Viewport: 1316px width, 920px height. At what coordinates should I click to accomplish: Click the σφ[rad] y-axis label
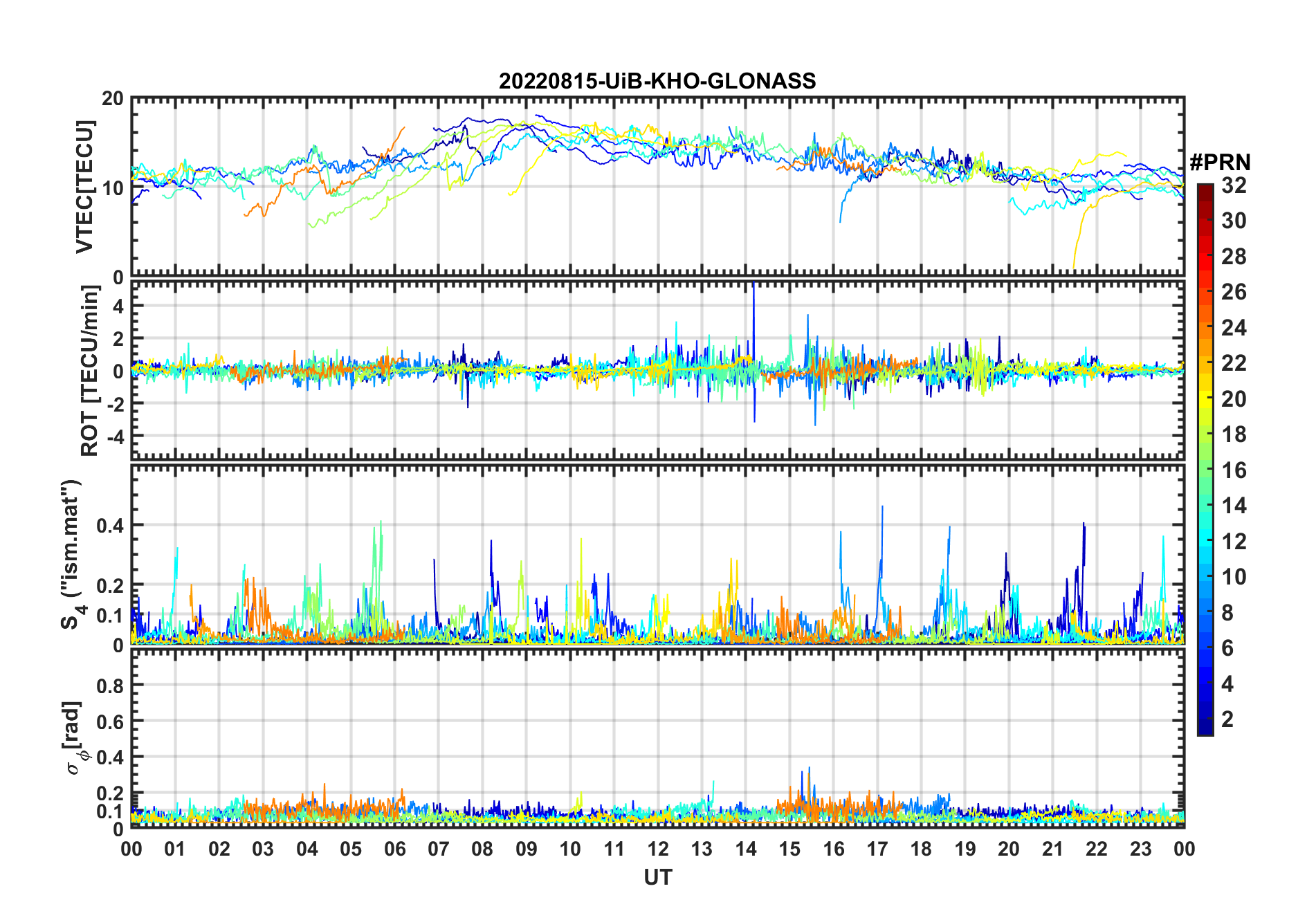74,737
